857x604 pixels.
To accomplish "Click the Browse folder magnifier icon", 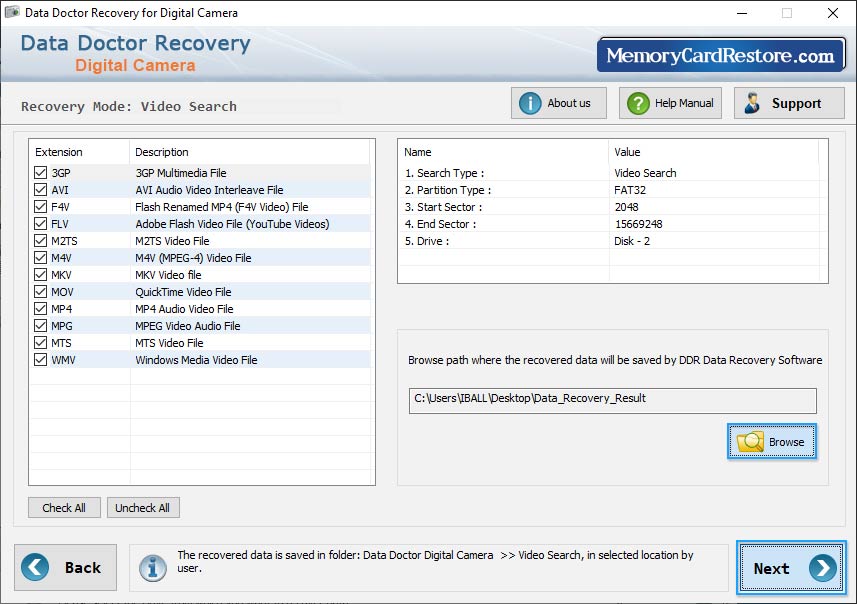I will pos(750,442).
